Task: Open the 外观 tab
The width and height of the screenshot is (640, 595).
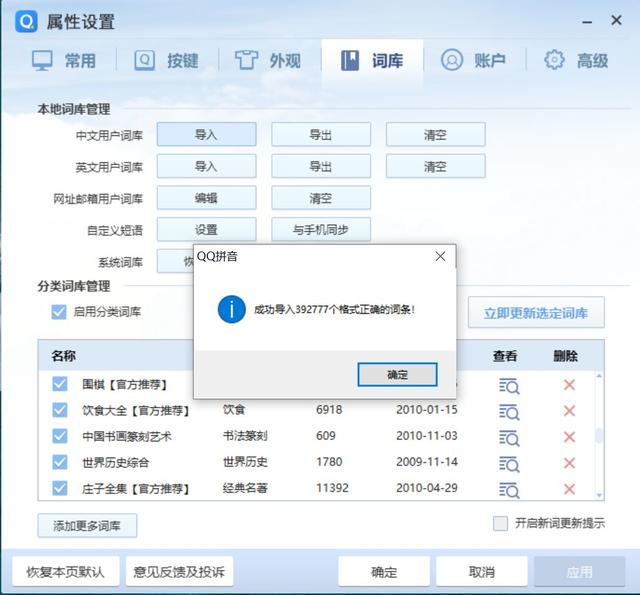Action: pyautogui.click(x=269, y=61)
